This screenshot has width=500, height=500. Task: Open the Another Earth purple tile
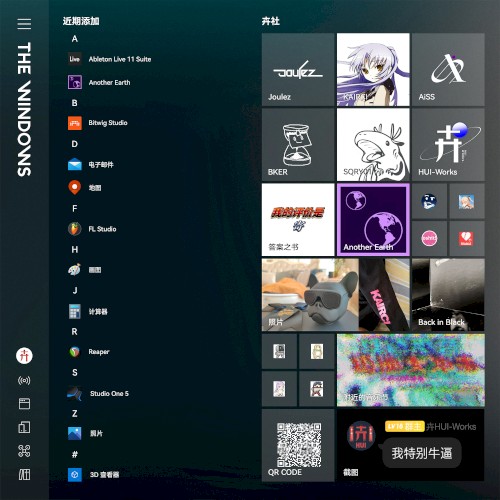(373, 220)
